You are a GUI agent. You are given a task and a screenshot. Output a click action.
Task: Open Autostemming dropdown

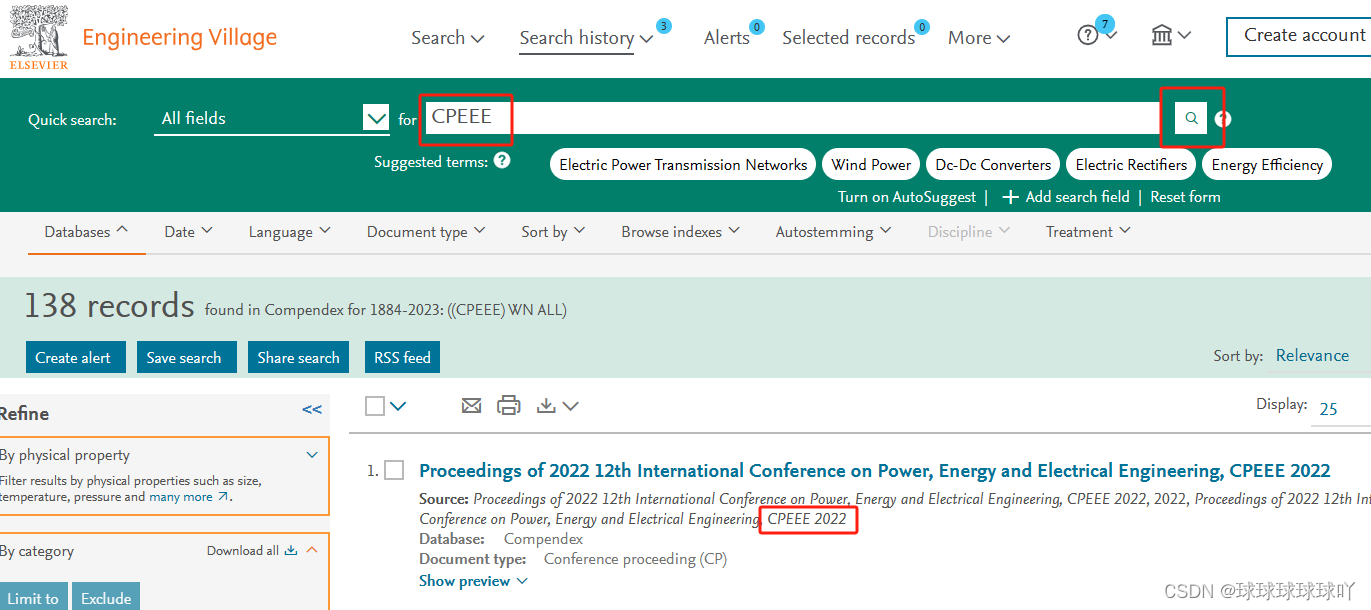point(833,231)
